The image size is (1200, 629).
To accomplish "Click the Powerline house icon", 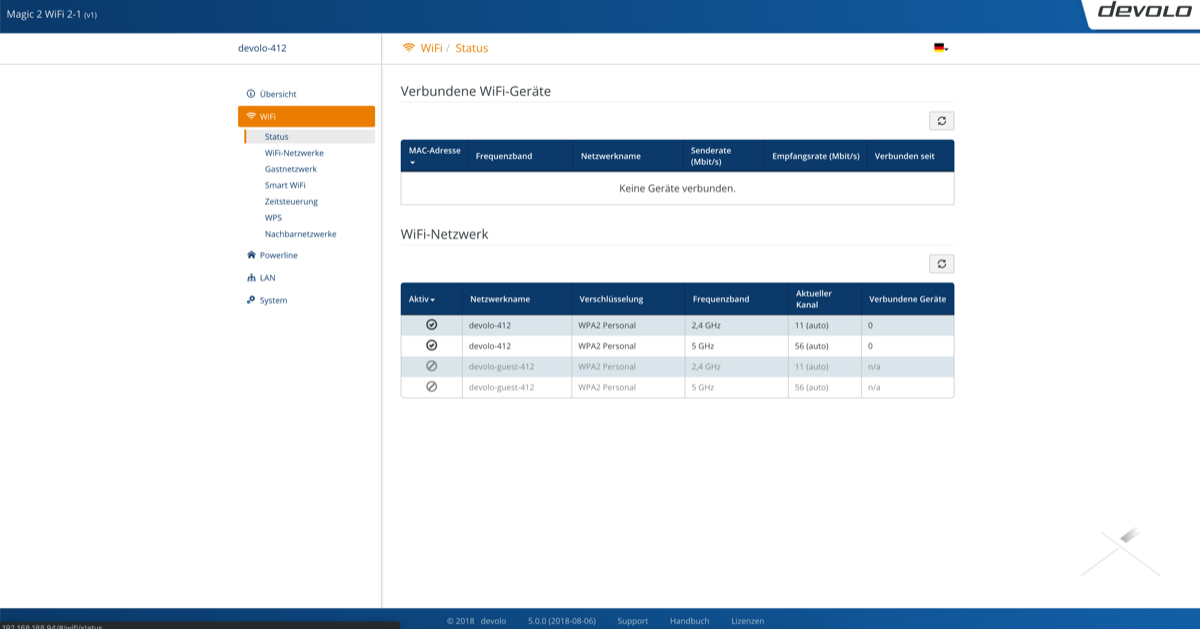I will pyautogui.click(x=251, y=255).
